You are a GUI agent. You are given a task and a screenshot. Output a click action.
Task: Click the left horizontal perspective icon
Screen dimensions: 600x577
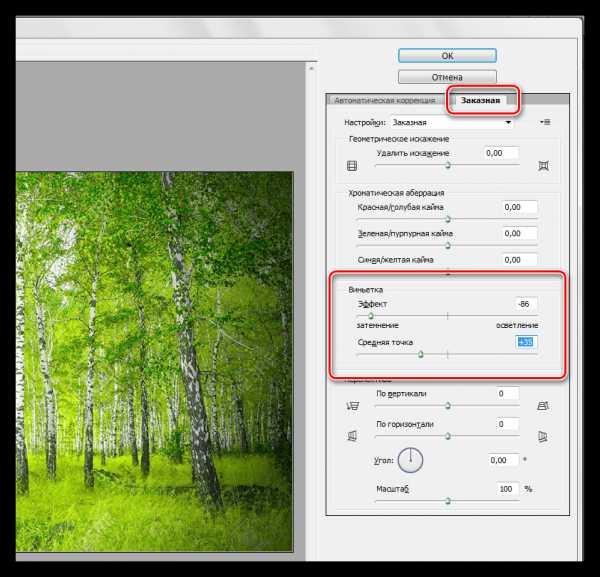(x=351, y=435)
